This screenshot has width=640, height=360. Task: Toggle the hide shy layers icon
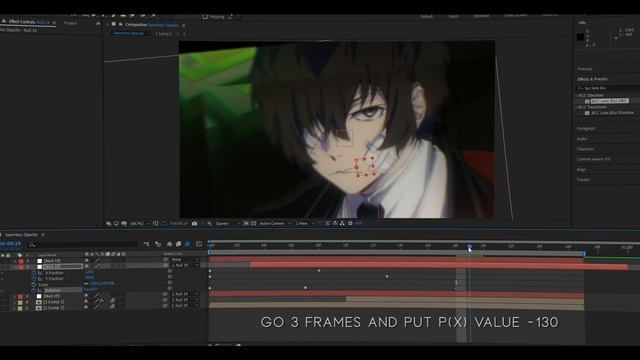click(169, 244)
